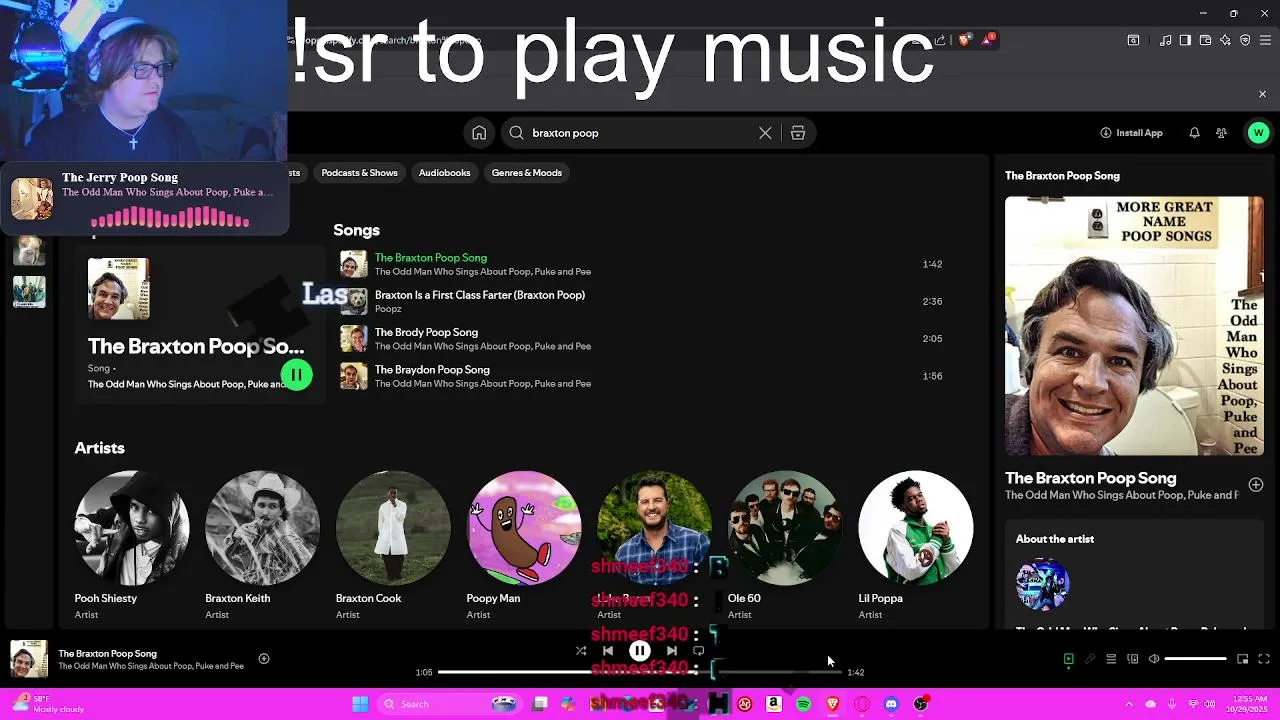Add Braxton Poop Song to Liked Songs in right panel
The height and width of the screenshot is (720, 1280).
[x=1256, y=485]
